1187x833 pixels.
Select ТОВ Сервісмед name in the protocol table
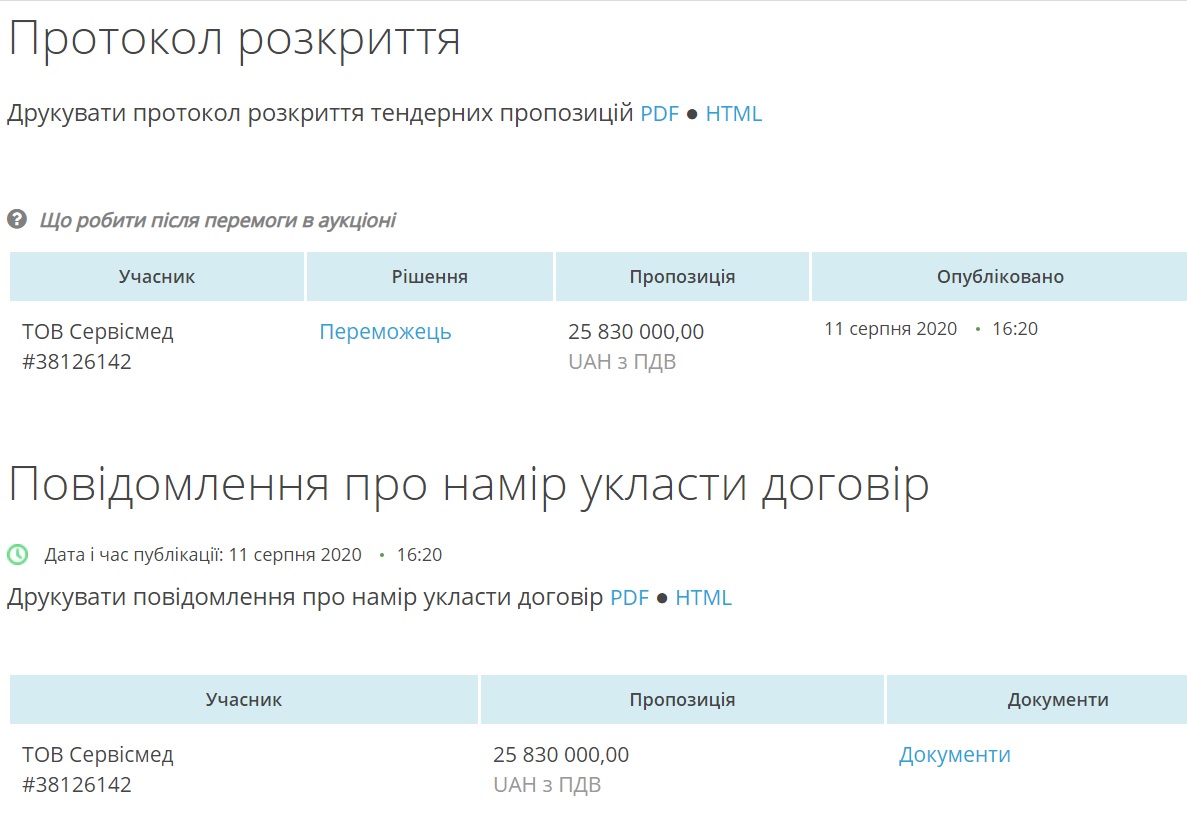point(98,332)
